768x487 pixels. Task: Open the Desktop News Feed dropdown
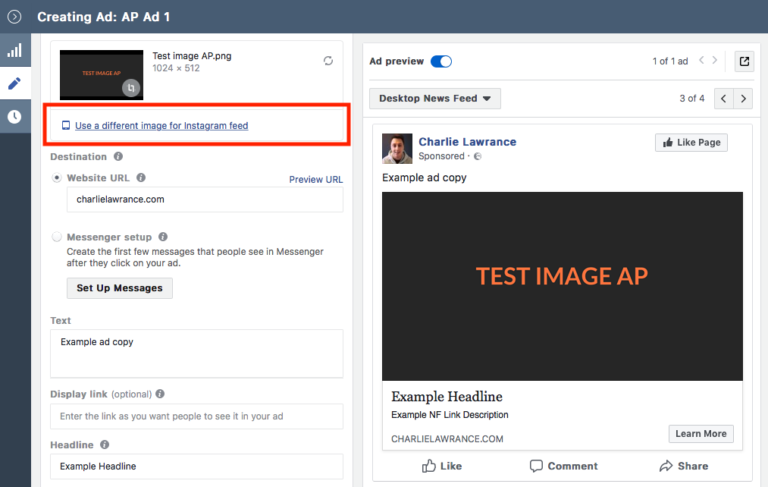434,98
